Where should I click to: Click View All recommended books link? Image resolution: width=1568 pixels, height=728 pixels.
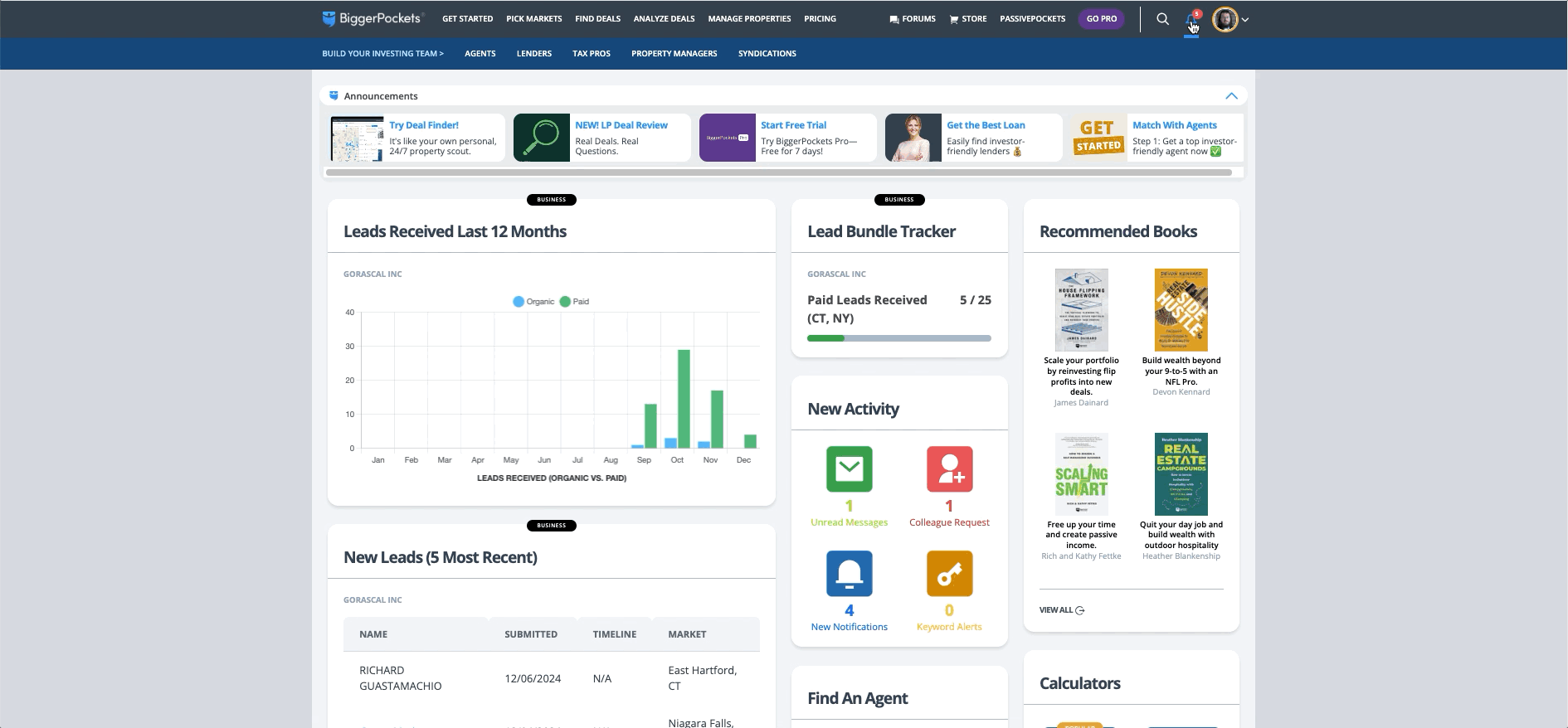coord(1061,610)
